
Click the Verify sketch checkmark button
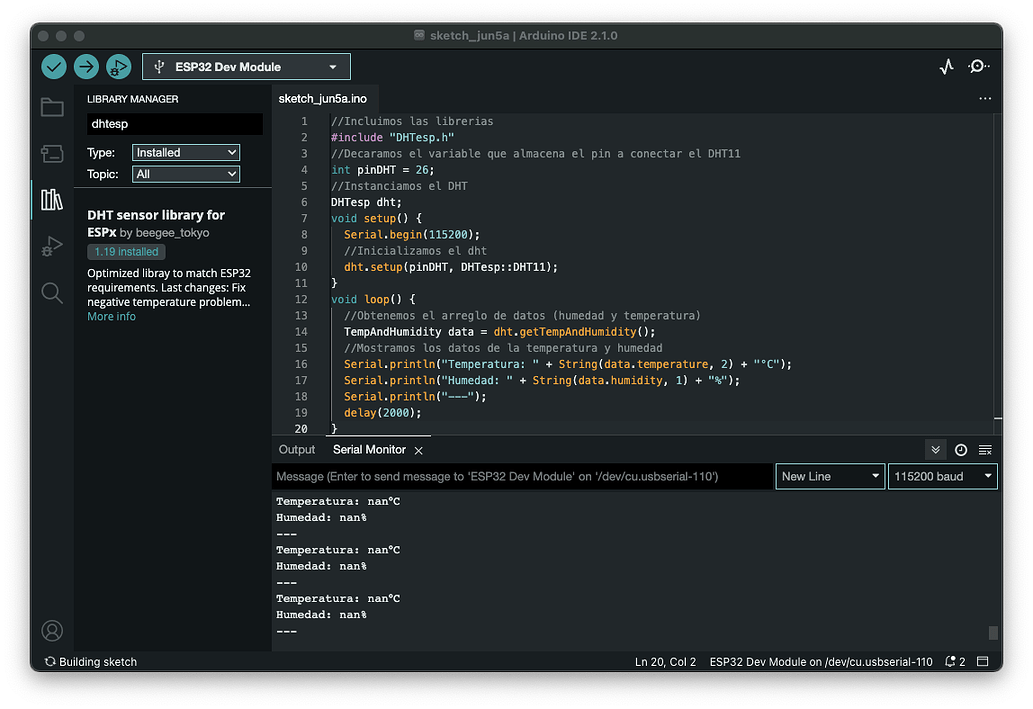point(54,67)
